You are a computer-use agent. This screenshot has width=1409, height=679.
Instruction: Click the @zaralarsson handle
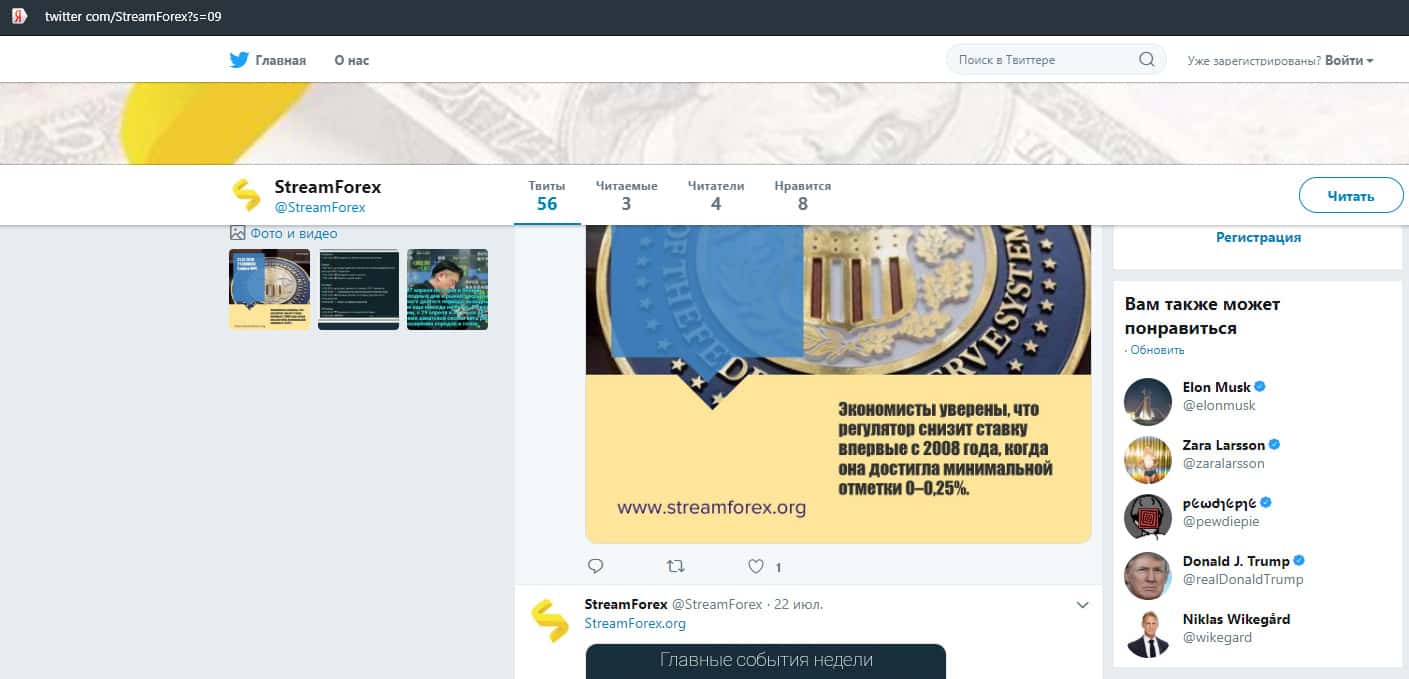[x=1224, y=463]
